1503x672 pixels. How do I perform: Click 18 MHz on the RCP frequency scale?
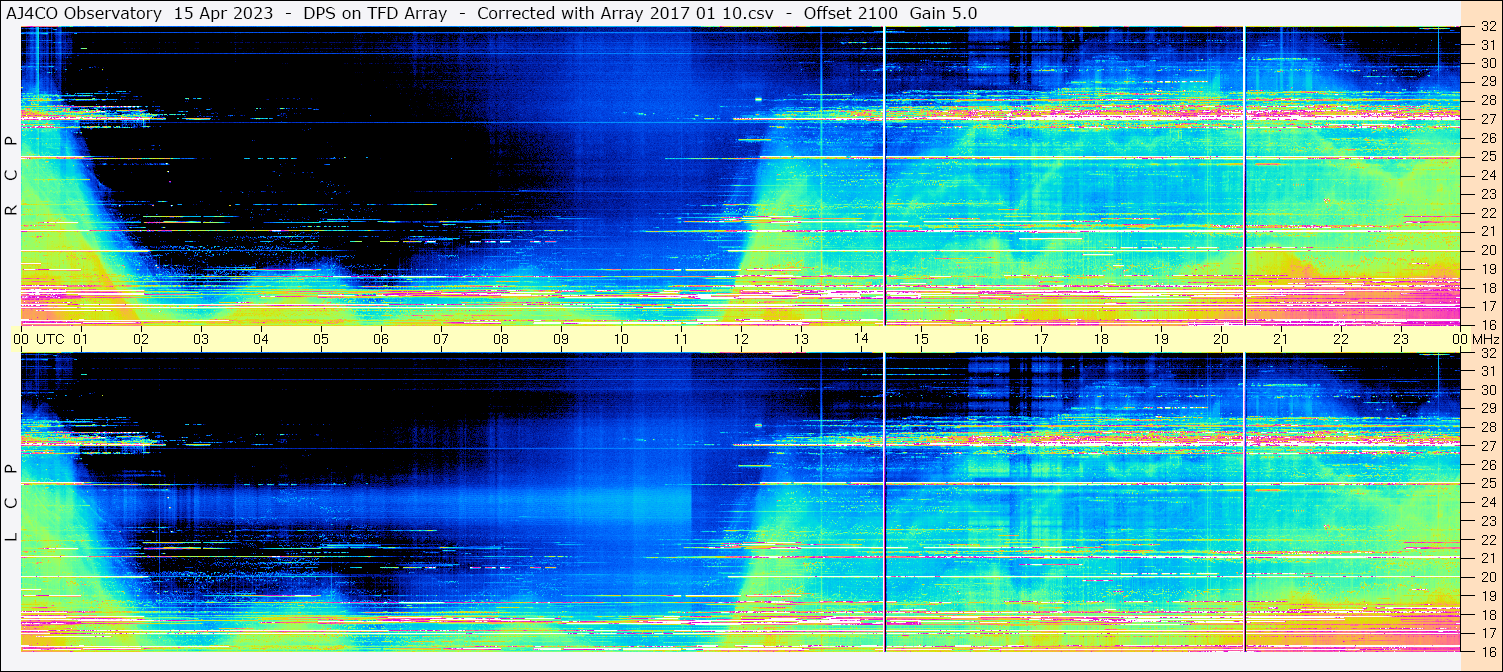[1488, 288]
